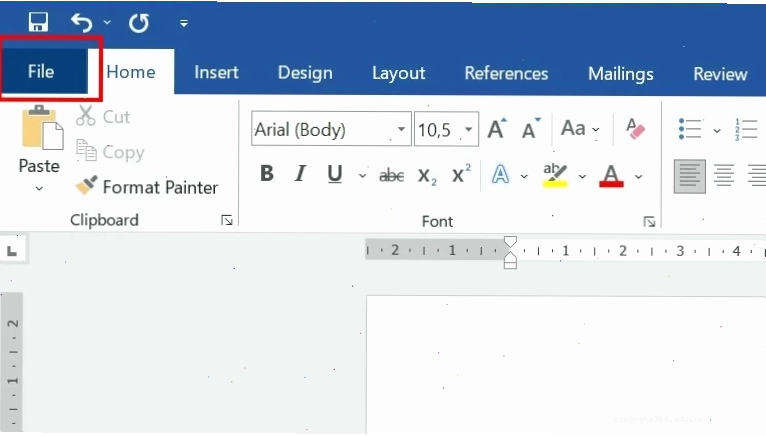Open the Design tab
This screenshot has height=436, width=766.
[x=305, y=73]
